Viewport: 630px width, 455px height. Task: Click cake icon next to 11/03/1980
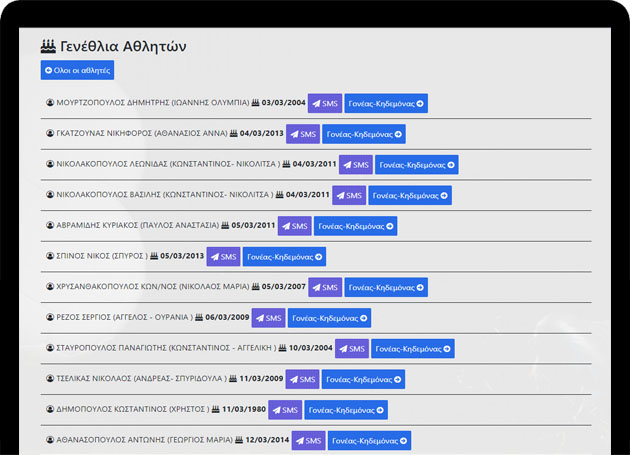216,409
